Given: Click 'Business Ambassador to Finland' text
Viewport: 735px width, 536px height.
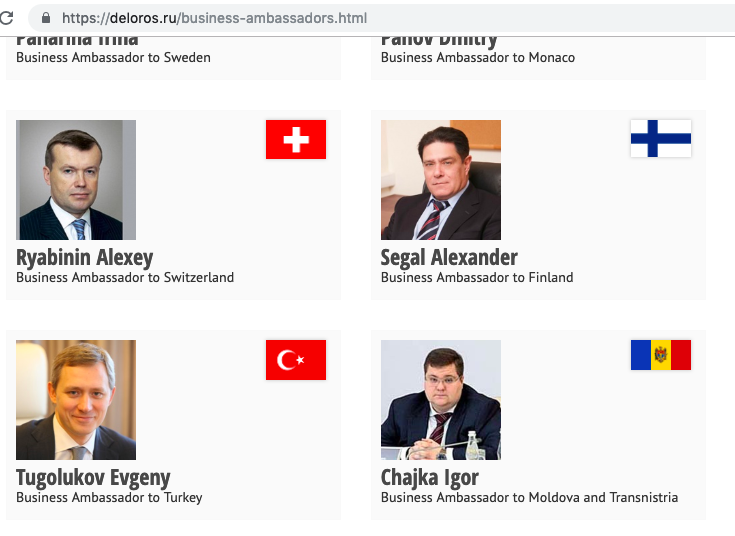Looking at the screenshot, I should tap(477, 277).
